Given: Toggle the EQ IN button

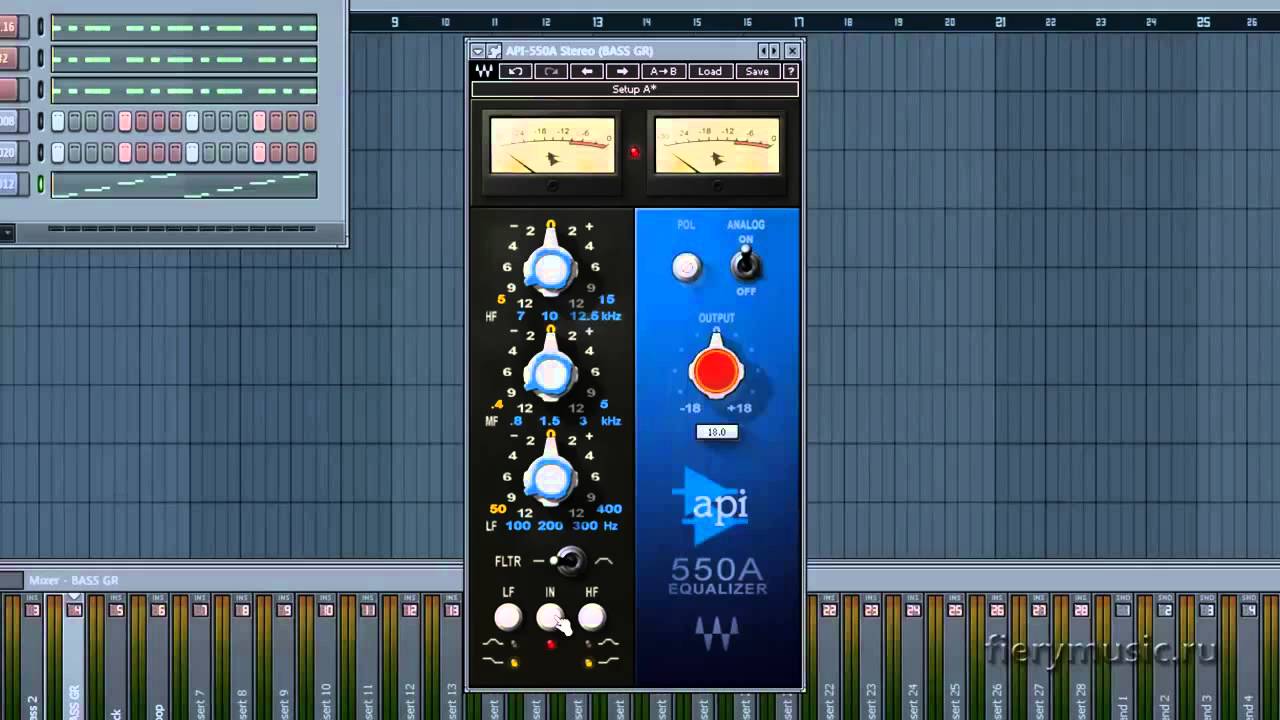Looking at the screenshot, I should [550, 618].
